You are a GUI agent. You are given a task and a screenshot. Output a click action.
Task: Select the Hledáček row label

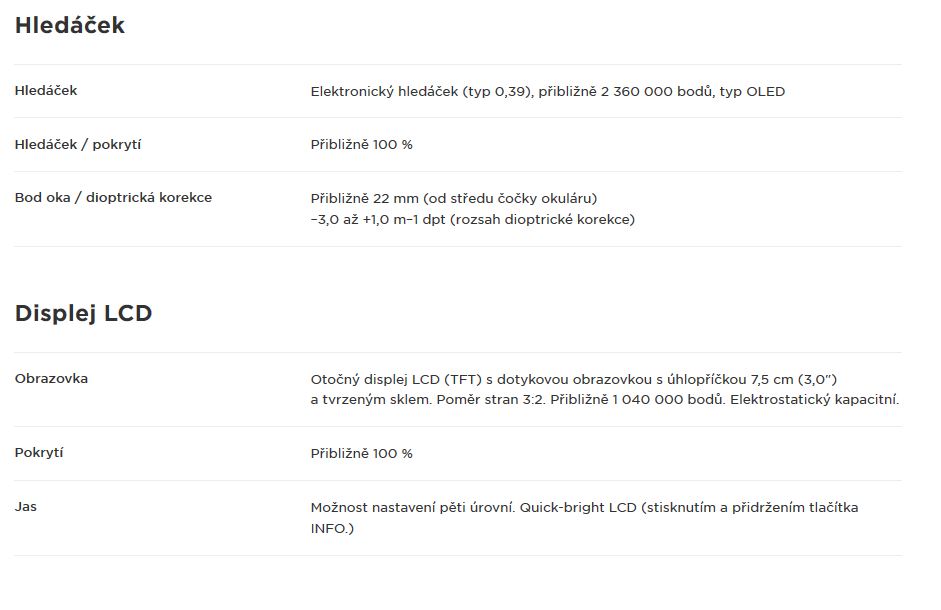tap(46, 91)
